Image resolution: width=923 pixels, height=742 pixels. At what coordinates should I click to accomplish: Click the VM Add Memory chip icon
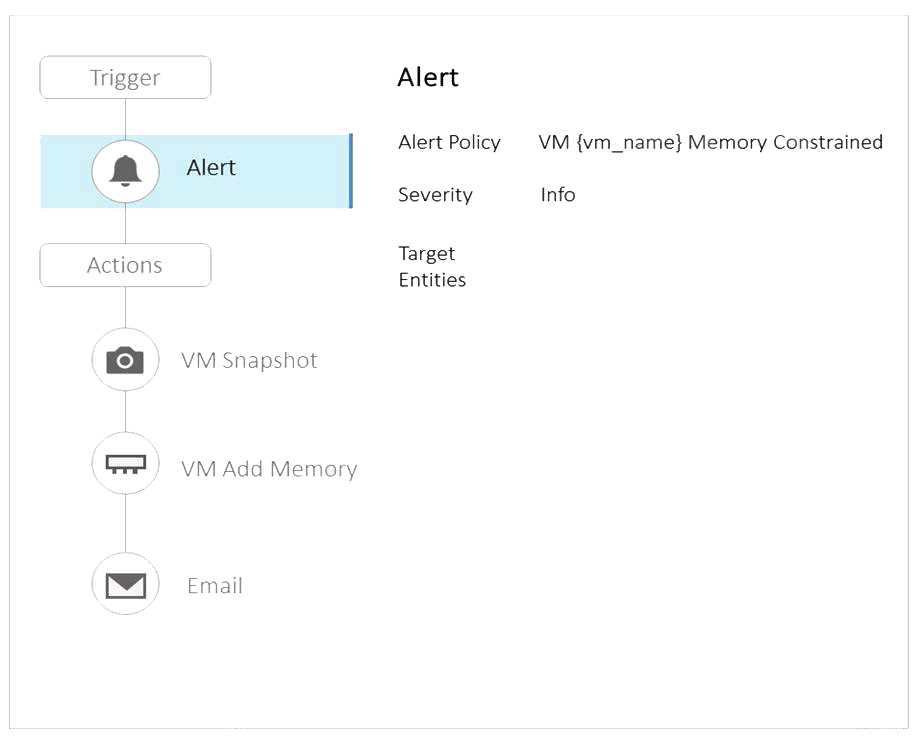125,463
